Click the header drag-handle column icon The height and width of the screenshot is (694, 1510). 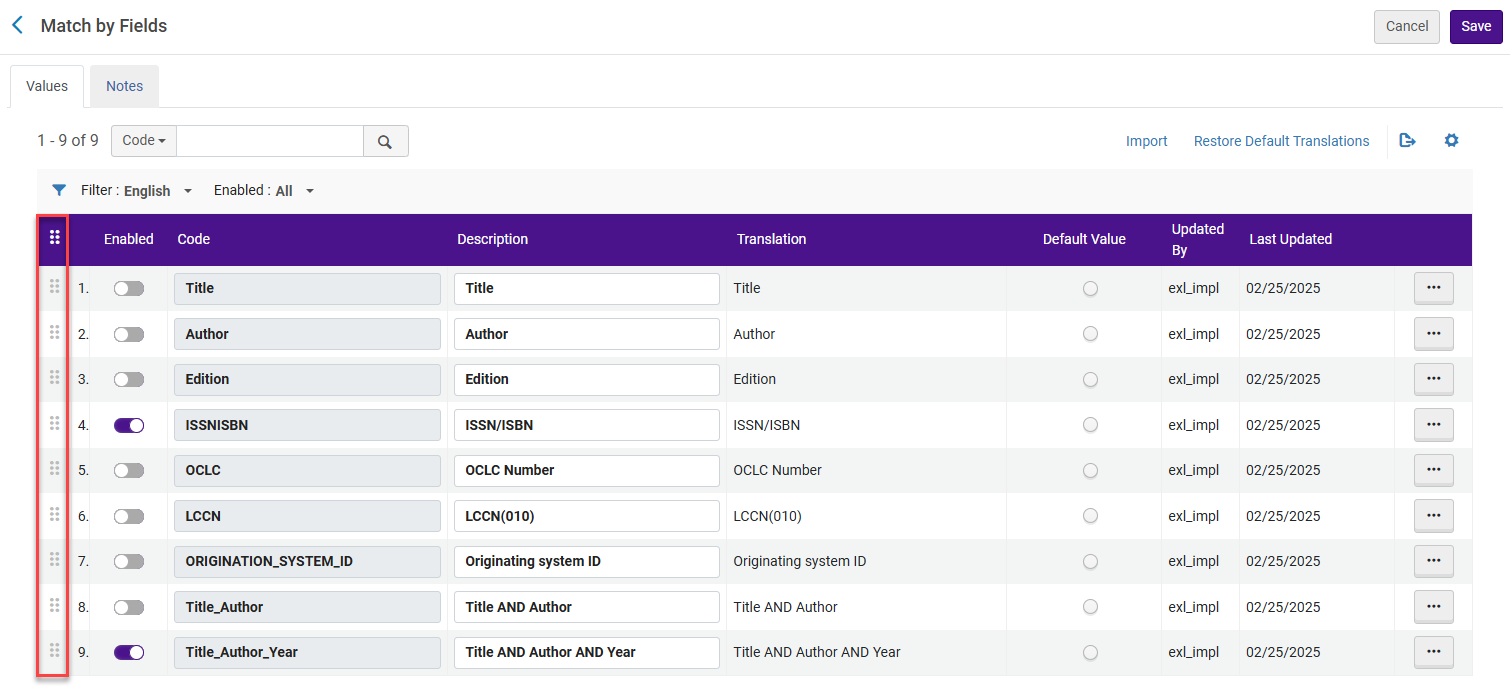(x=55, y=238)
